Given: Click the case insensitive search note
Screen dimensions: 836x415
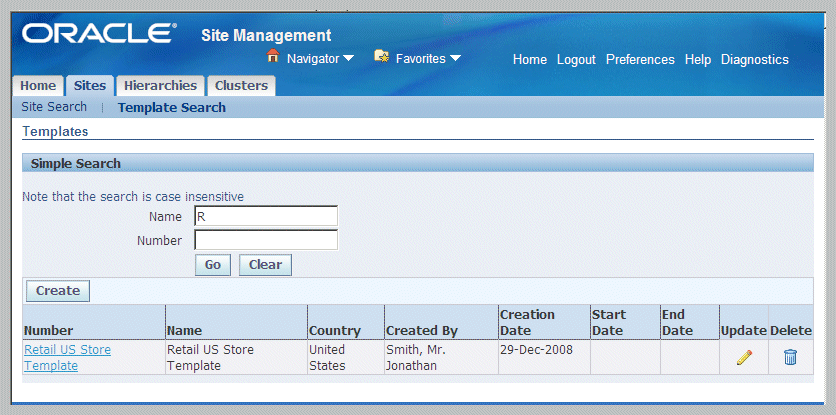Looking at the screenshot, I should [x=133, y=196].
